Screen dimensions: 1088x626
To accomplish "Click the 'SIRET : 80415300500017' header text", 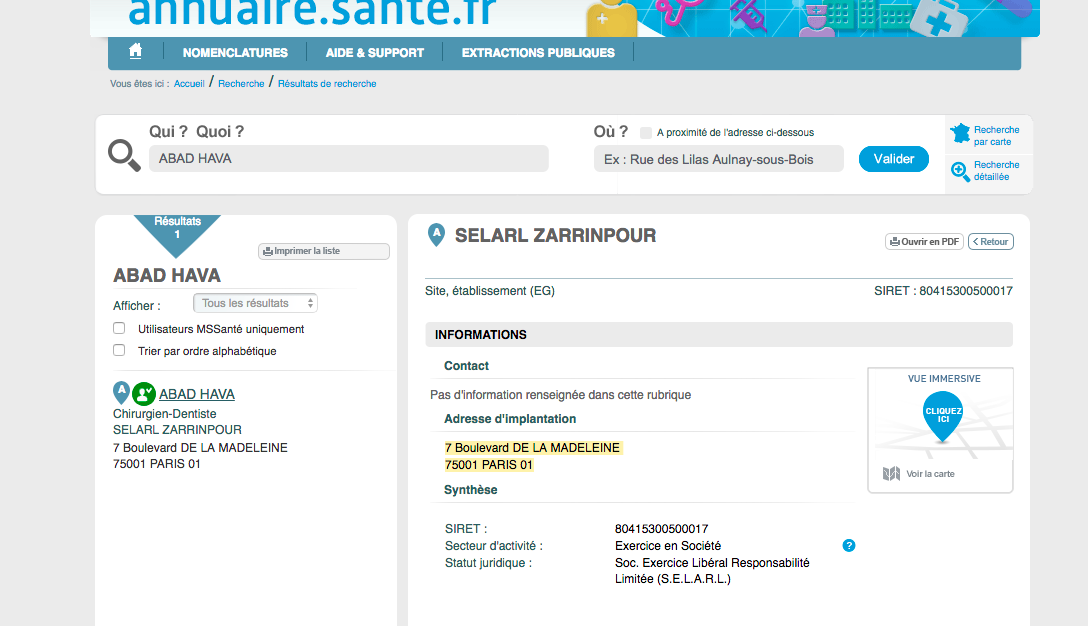I will (x=943, y=291).
